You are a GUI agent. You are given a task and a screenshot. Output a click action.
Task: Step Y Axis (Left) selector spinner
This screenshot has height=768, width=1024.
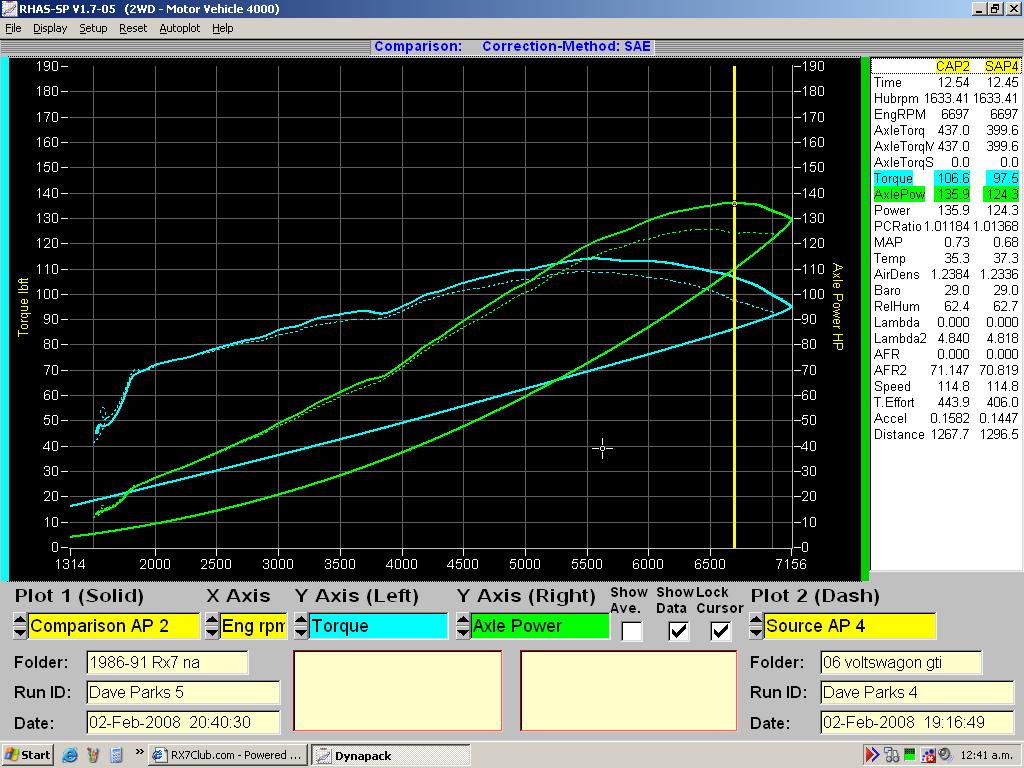[300, 626]
